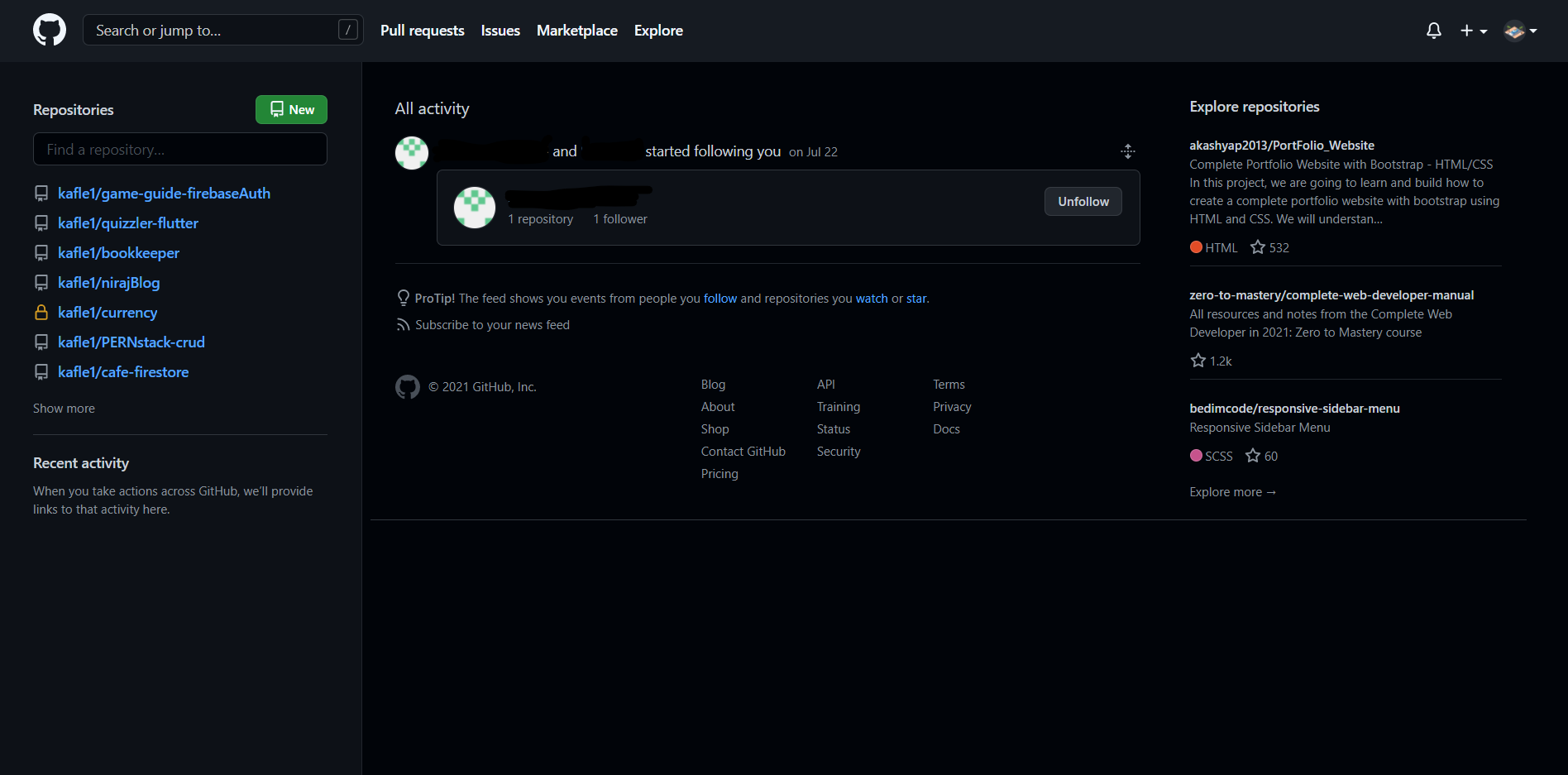Screen dimensions: 1568x775
Task: Open the API footer link
Action: (x=826, y=385)
